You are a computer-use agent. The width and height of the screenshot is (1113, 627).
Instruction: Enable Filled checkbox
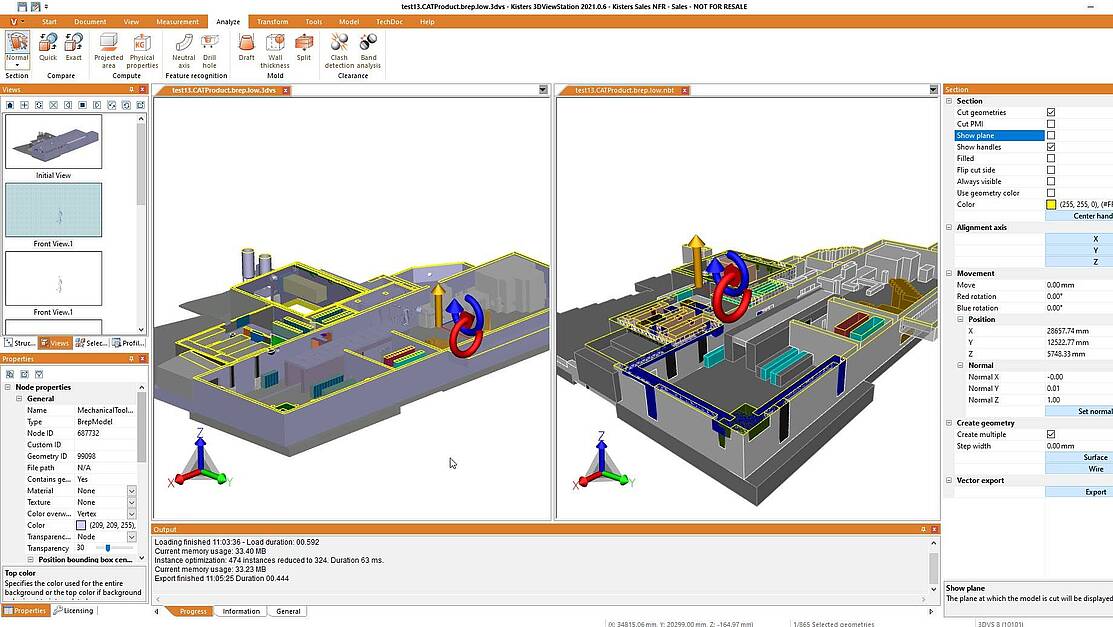pyautogui.click(x=1051, y=158)
